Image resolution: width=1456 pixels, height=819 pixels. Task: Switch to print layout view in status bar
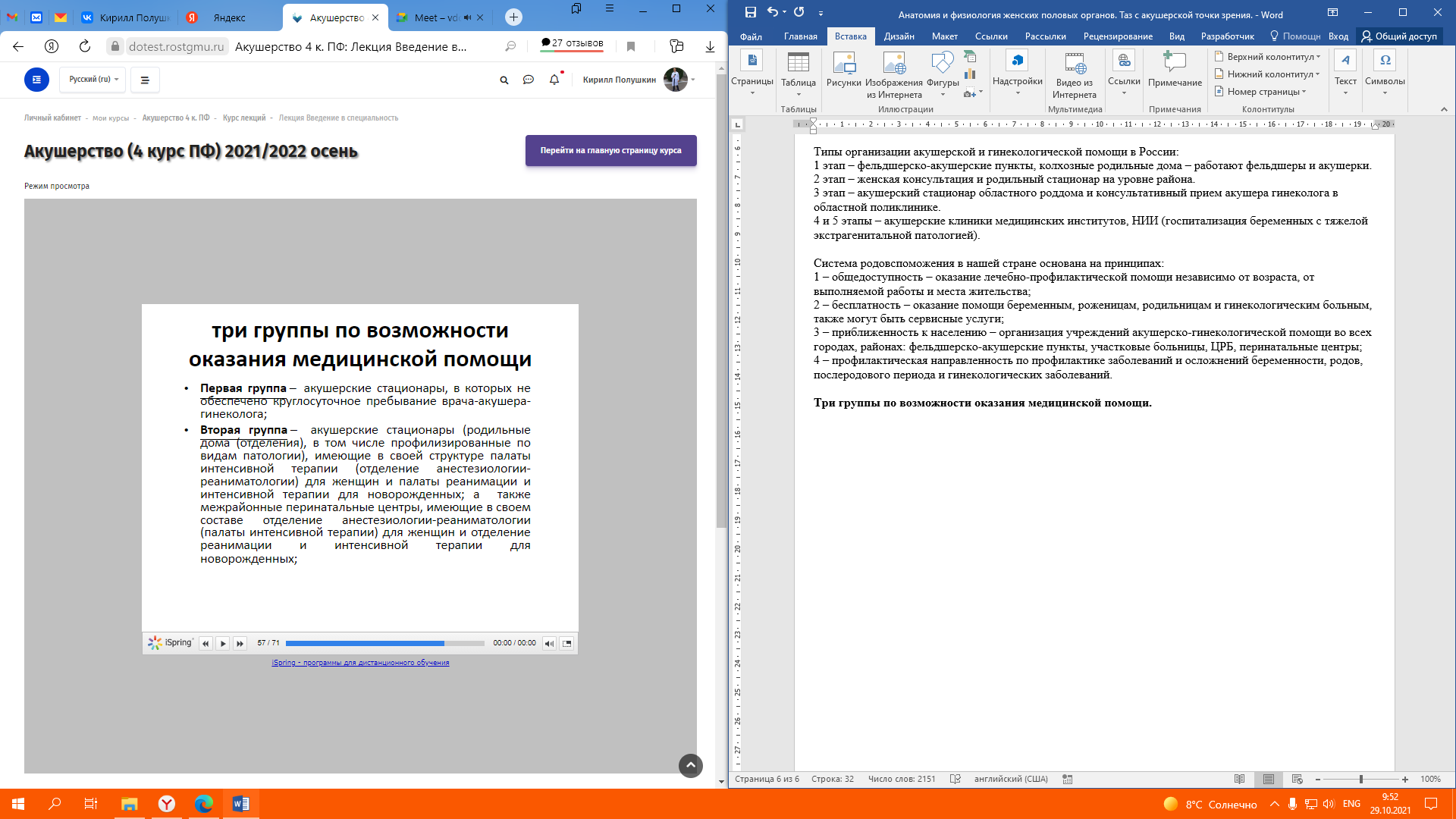(x=1269, y=779)
